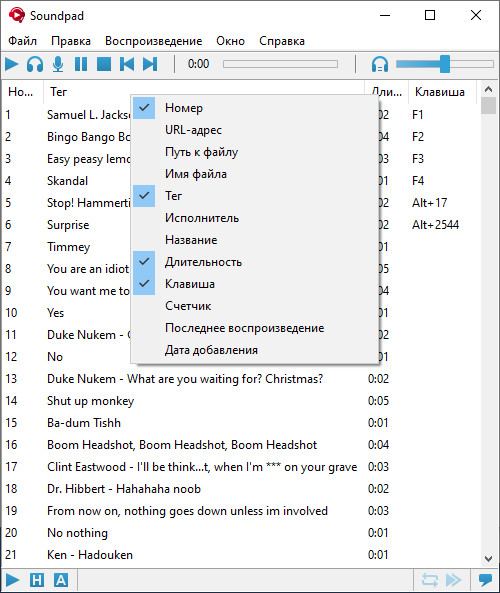Toggle the H hotkeys button in status bar
500x593 pixels.
37,580
